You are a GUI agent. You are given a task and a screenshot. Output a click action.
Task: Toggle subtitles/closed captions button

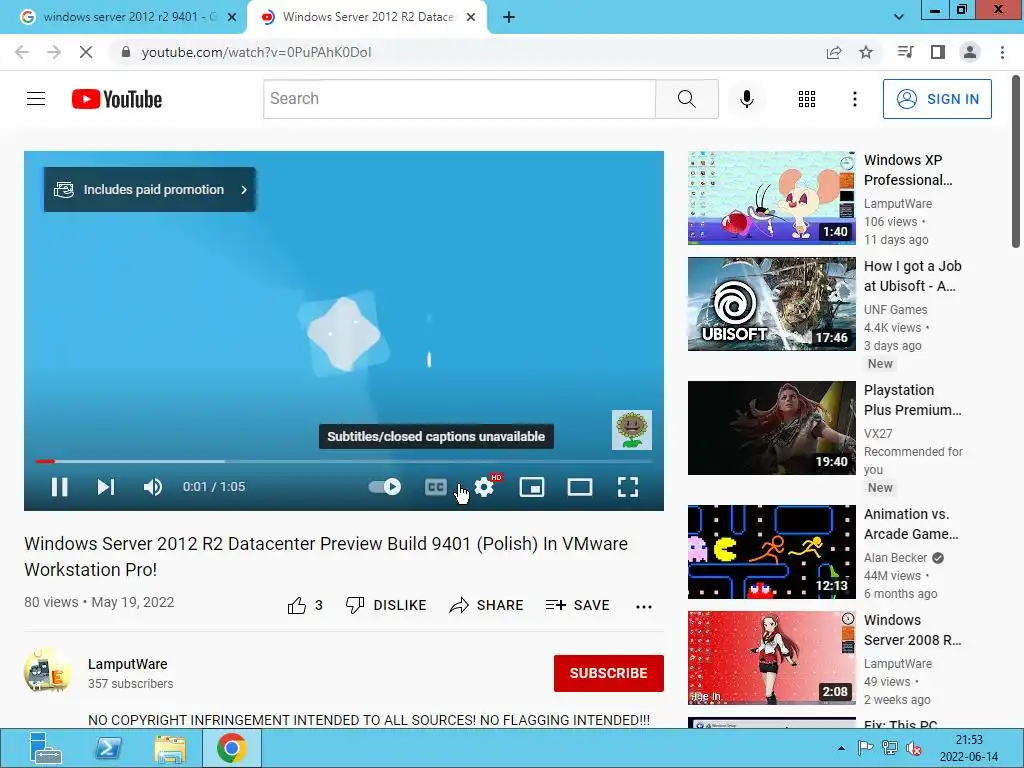[x=436, y=487]
